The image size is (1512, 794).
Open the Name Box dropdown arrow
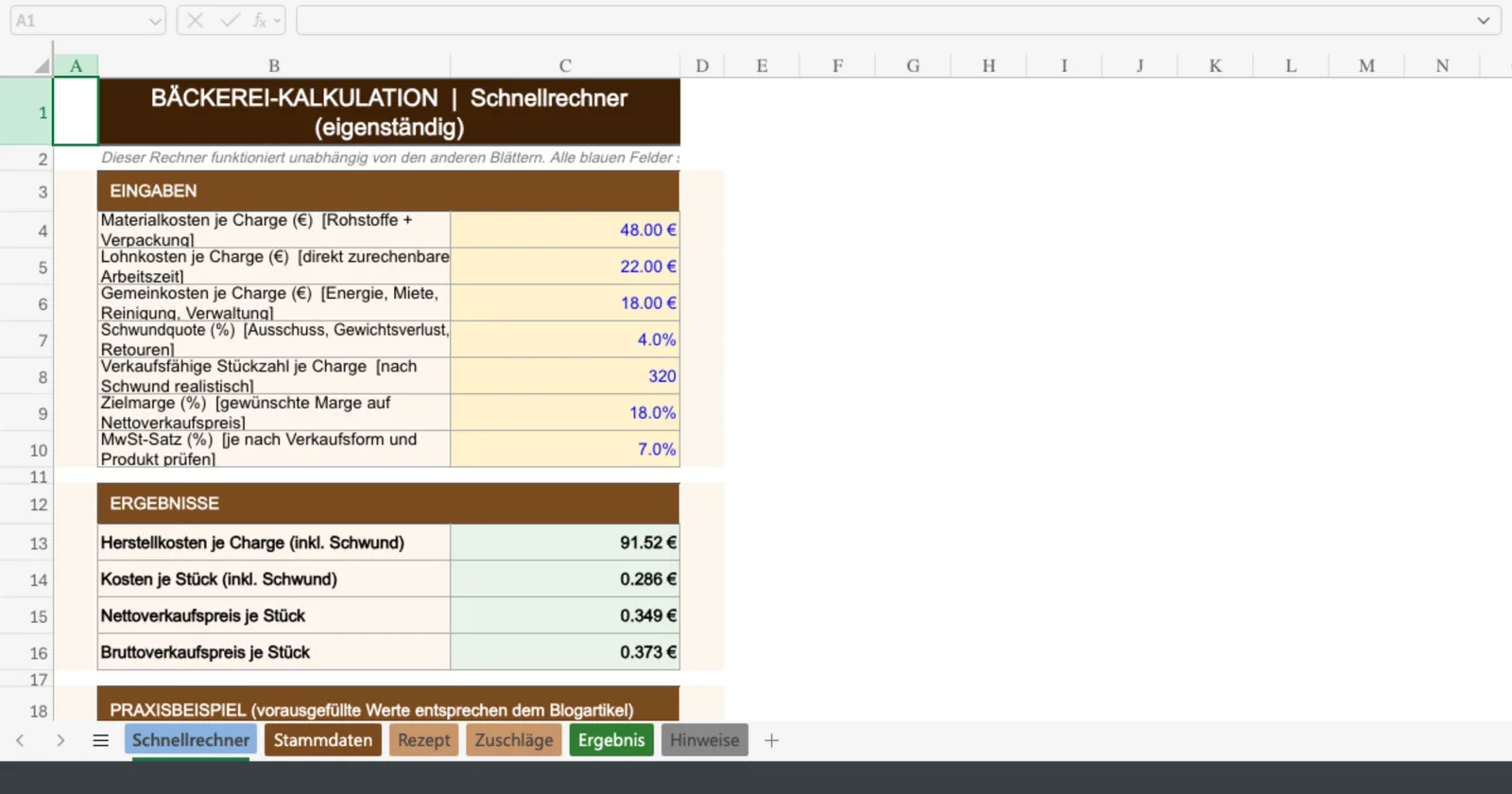pos(155,21)
